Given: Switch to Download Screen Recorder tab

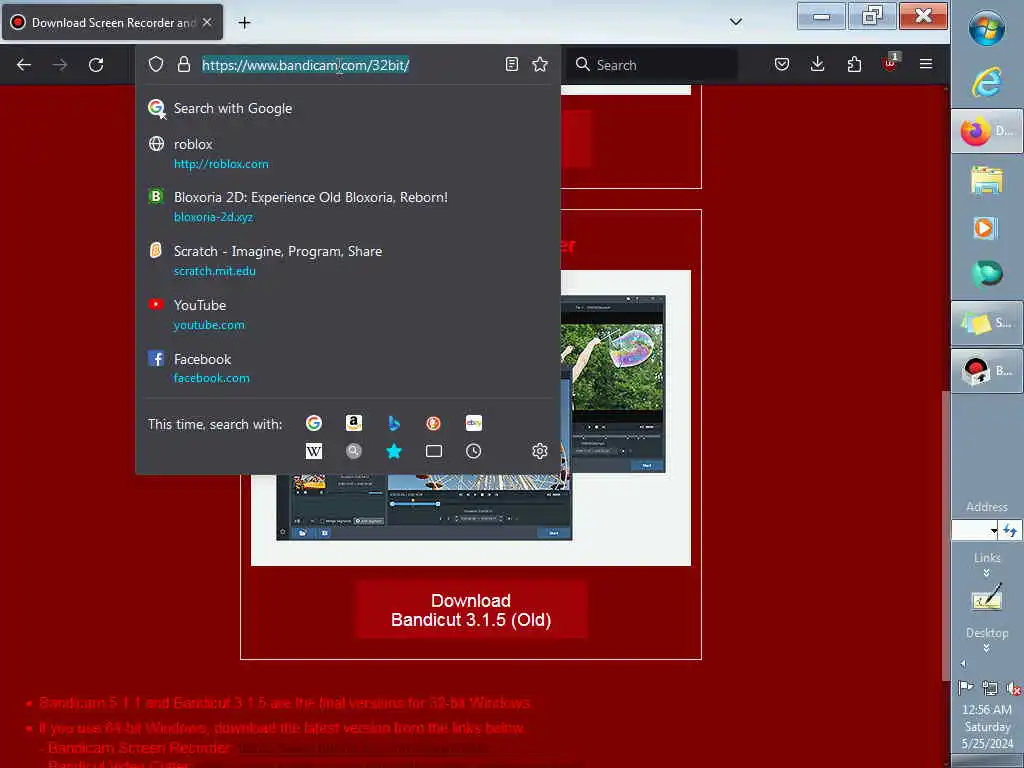Looking at the screenshot, I should pyautogui.click(x=112, y=22).
